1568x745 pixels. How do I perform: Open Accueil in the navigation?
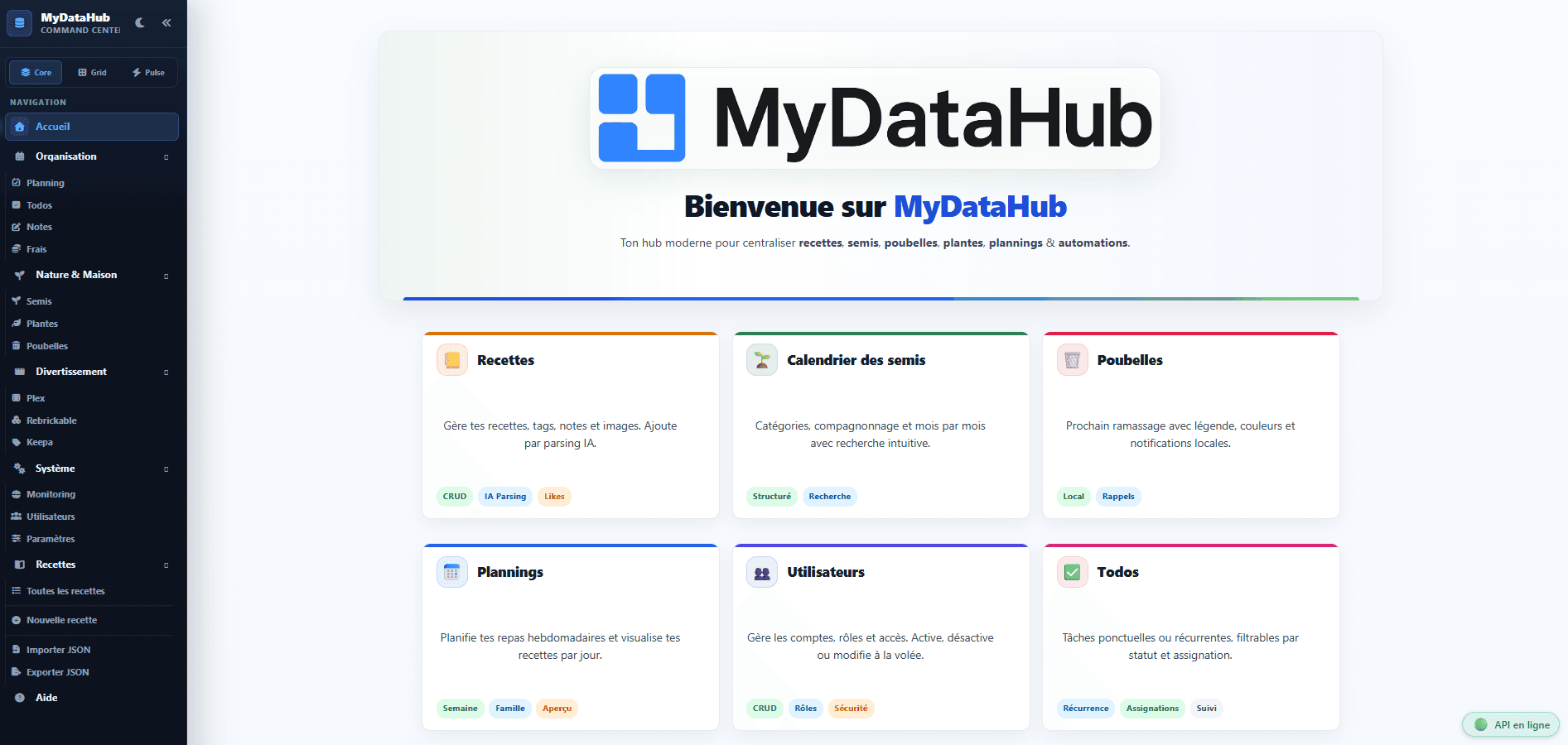click(x=92, y=127)
